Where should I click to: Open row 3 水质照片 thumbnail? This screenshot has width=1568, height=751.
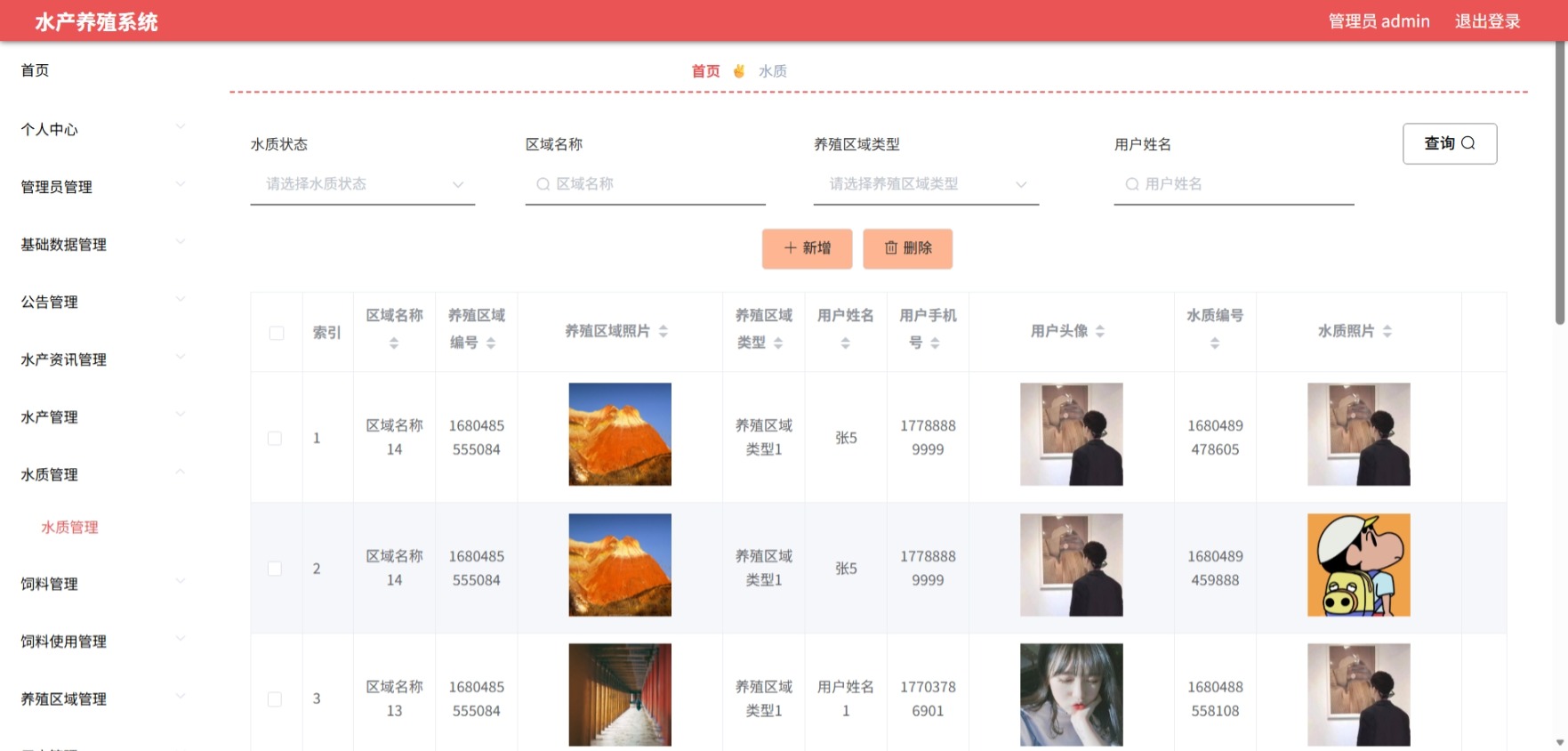click(1359, 695)
